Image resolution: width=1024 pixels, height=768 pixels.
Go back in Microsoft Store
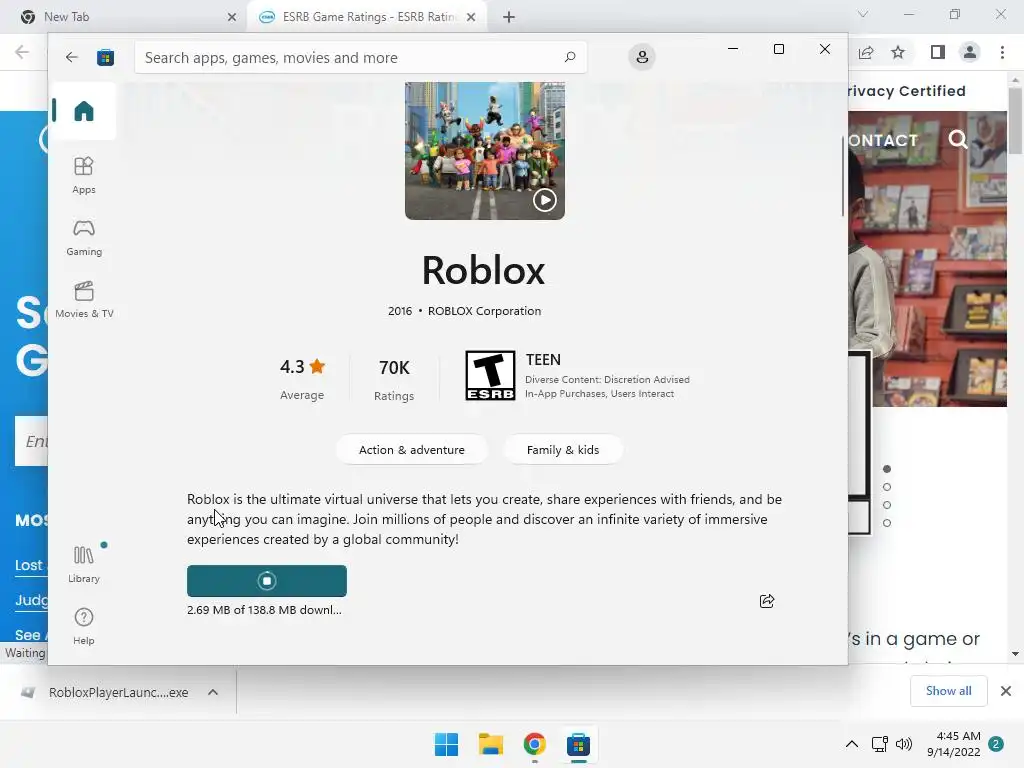tap(72, 57)
